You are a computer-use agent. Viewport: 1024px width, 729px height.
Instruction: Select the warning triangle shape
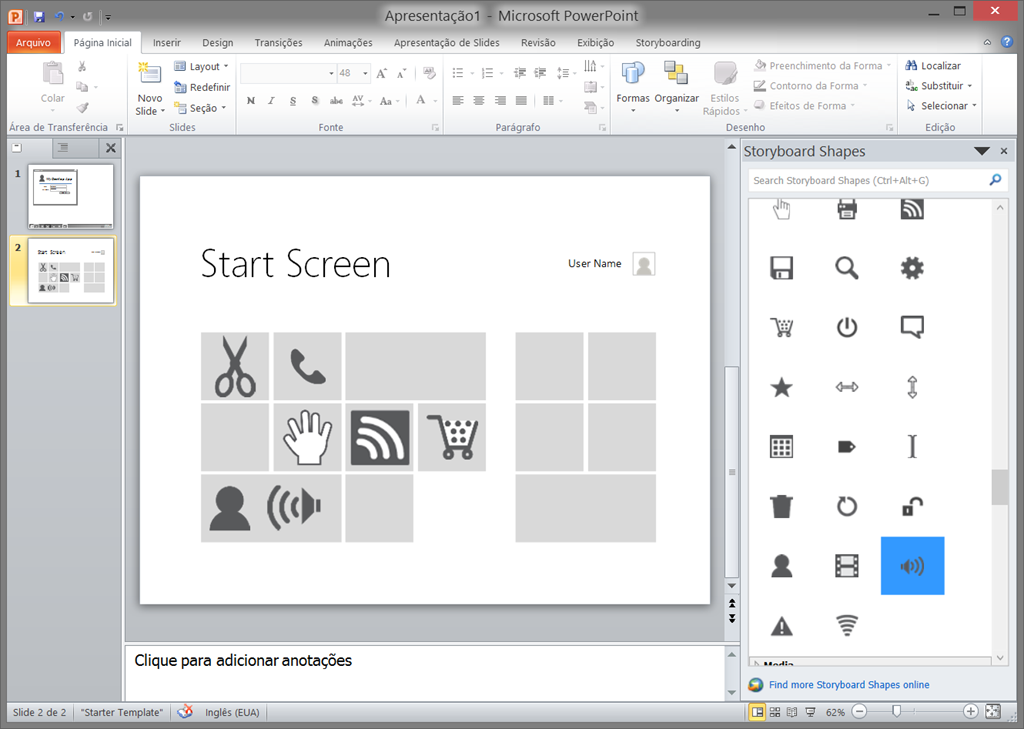(782, 626)
